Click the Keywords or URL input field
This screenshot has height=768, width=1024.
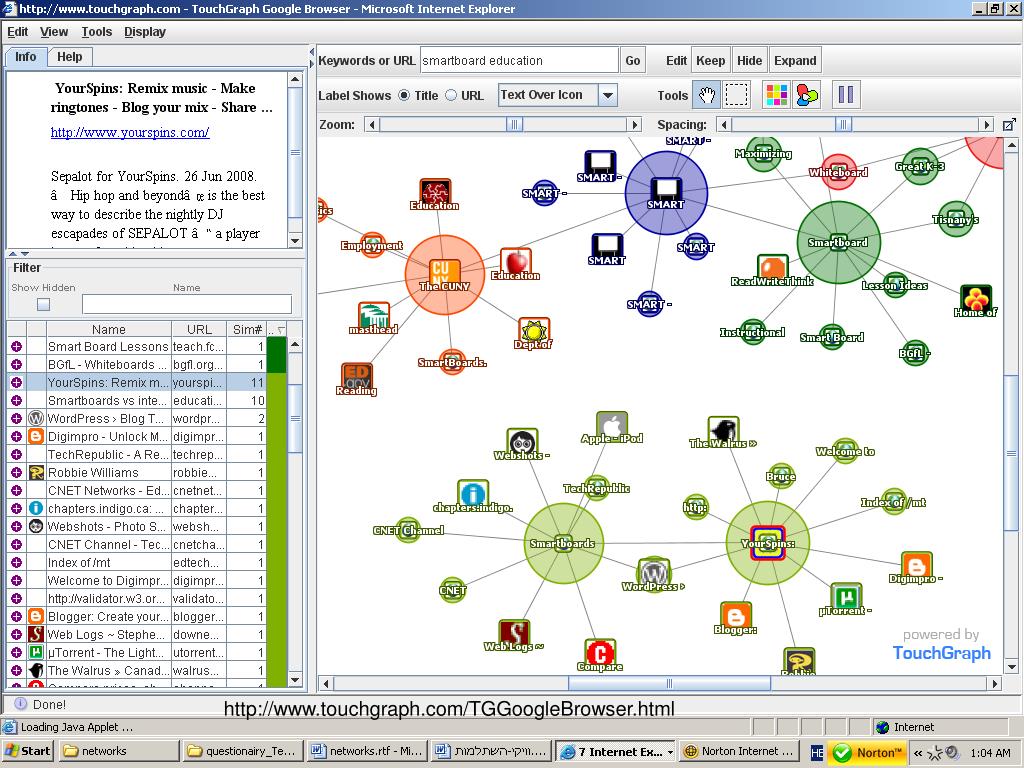519,61
